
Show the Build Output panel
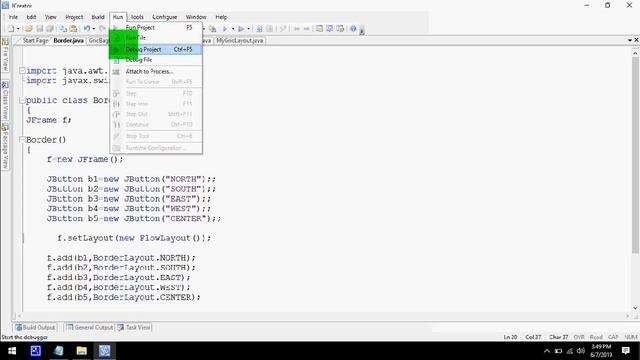click(35, 327)
